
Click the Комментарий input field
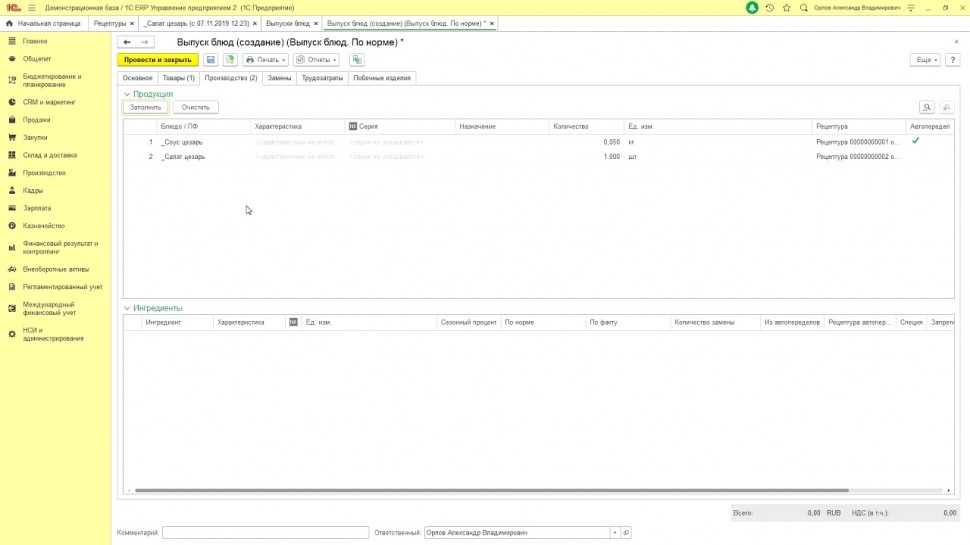[x=265, y=533]
